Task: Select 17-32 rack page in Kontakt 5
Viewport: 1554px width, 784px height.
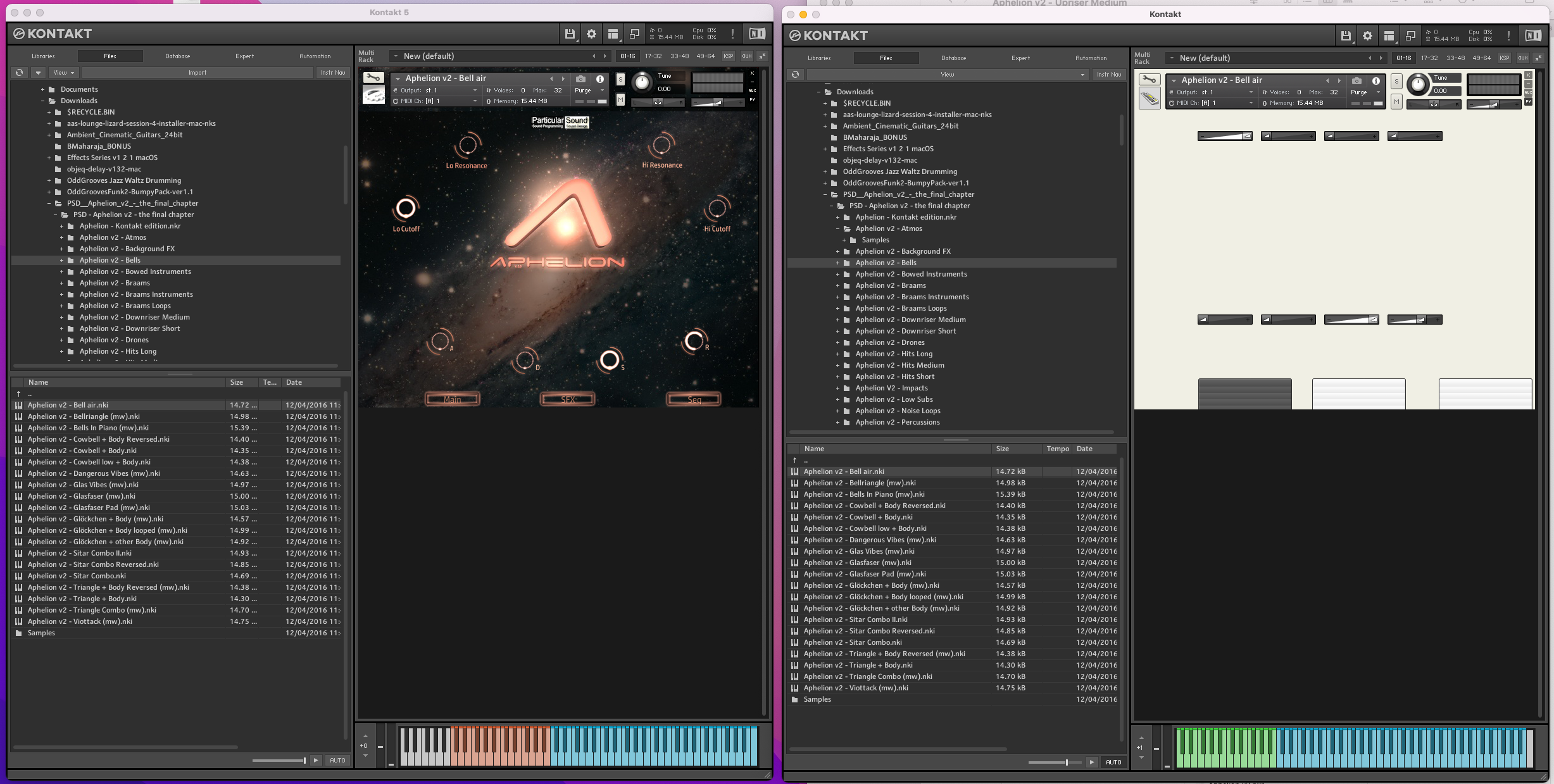Action: tap(653, 56)
